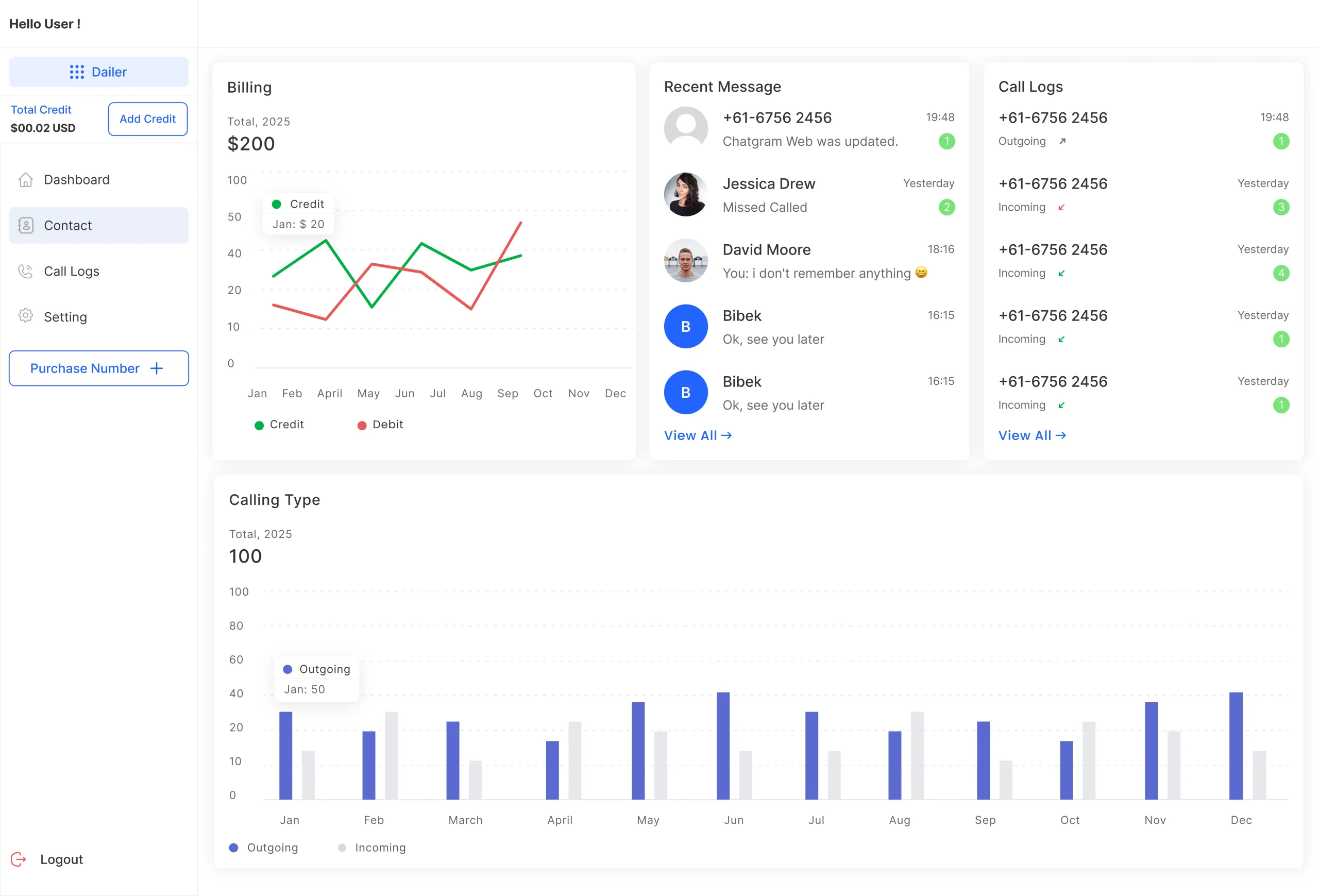Viewport: 1319px width, 896px height.
Task: Click the Contact book icon
Action: tap(26, 226)
